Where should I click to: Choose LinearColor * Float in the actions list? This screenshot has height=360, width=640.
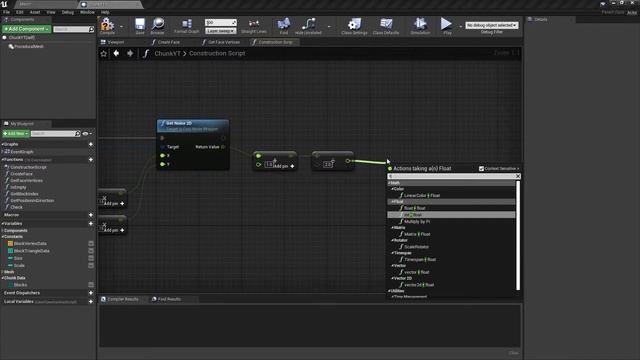tap(422, 196)
